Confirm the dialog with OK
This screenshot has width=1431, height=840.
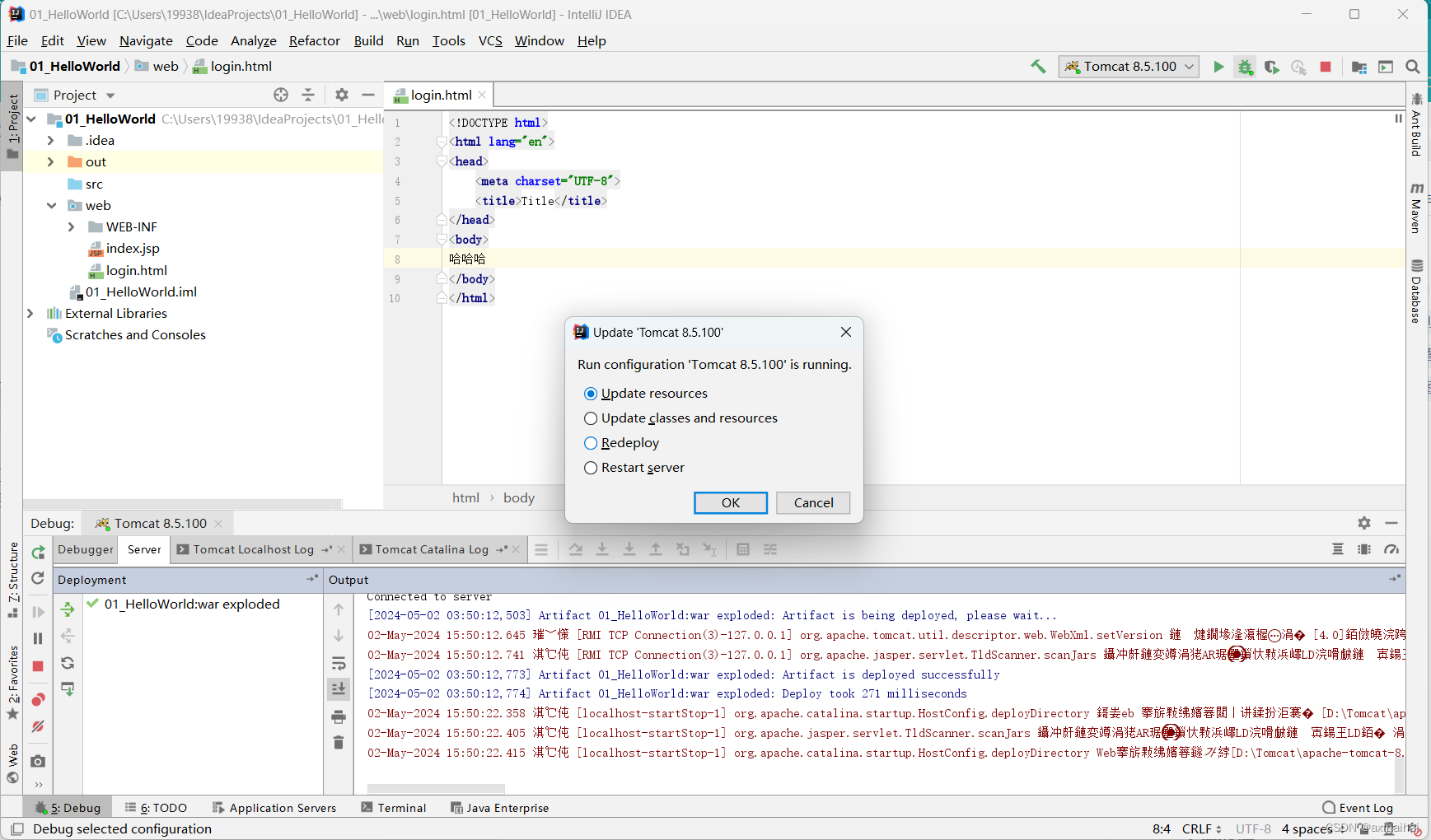[731, 503]
